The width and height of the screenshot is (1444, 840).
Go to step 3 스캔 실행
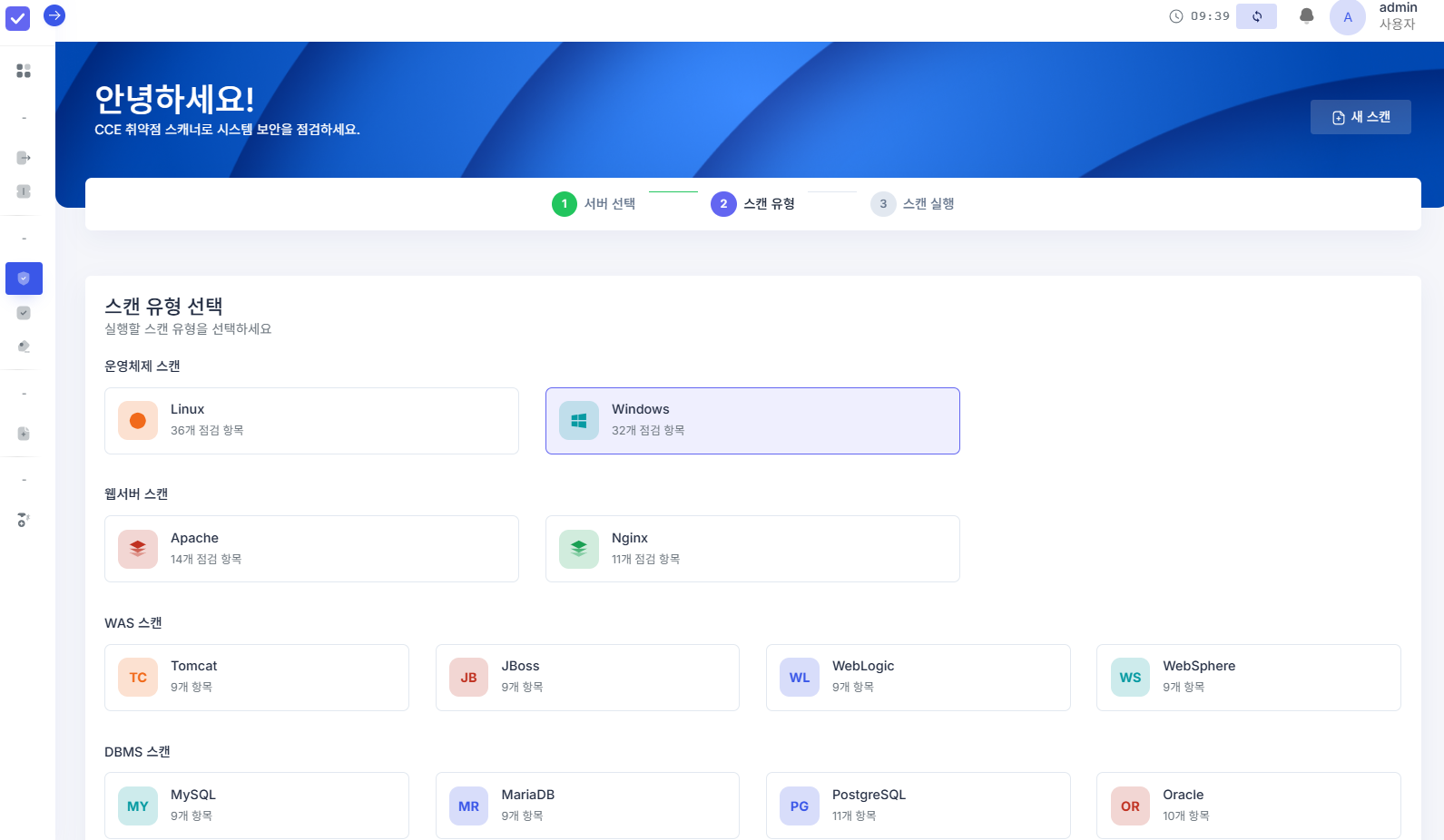click(x=912, y=204)
